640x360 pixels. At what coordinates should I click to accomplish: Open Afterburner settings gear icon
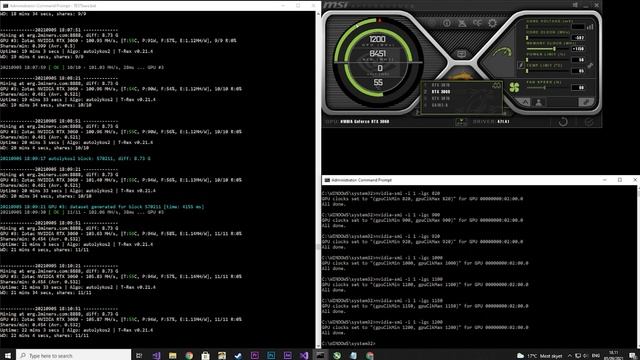pos(492,23)
